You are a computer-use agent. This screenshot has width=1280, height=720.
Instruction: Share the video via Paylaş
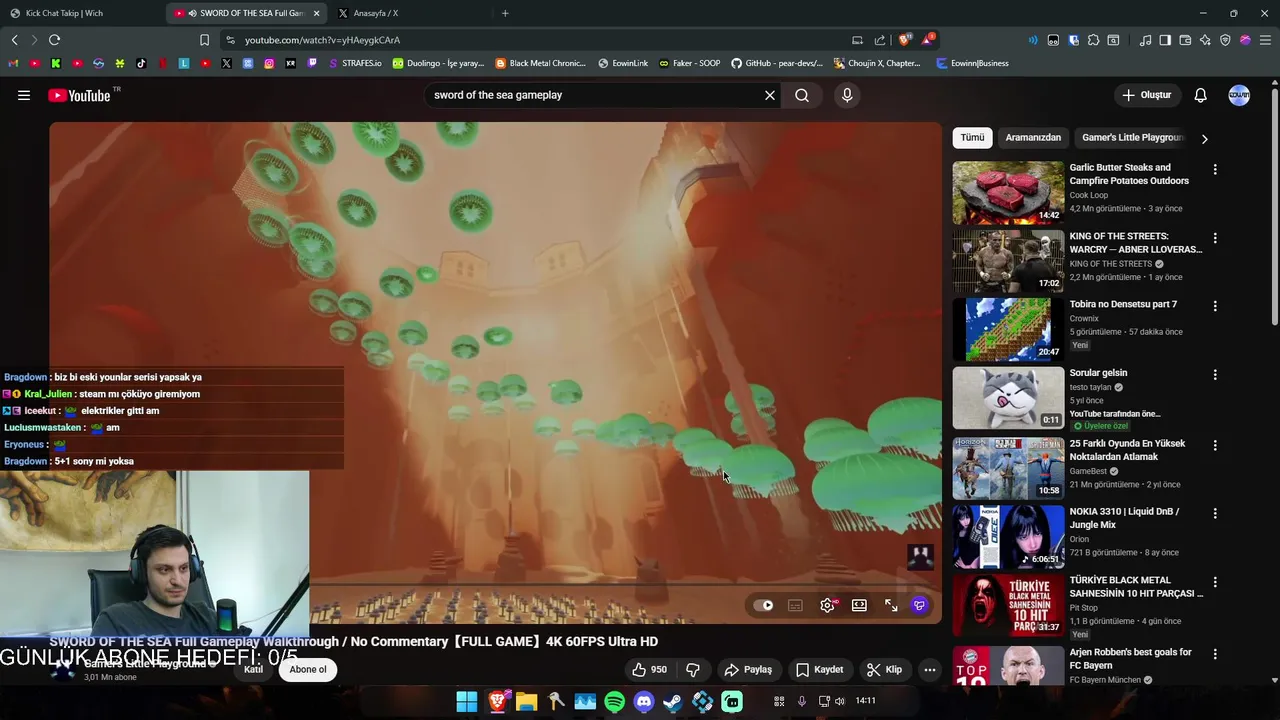click(x=748, y=670)
